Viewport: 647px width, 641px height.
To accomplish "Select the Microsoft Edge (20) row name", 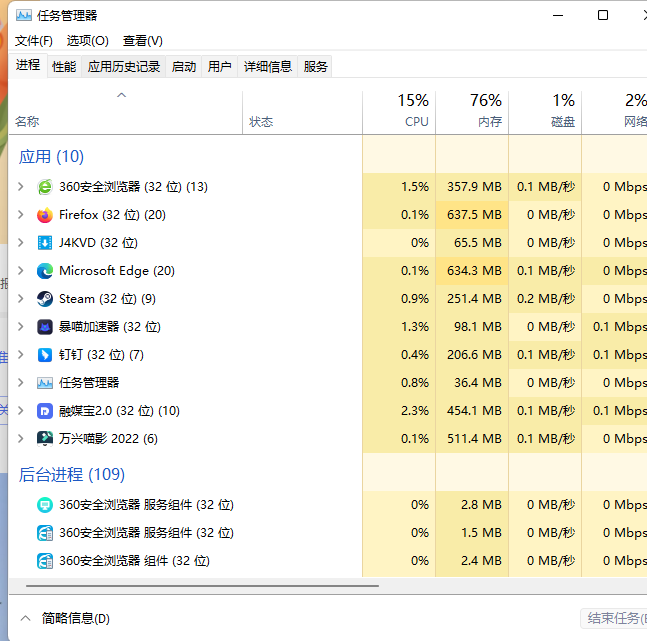I will click(x=117, y=271).
